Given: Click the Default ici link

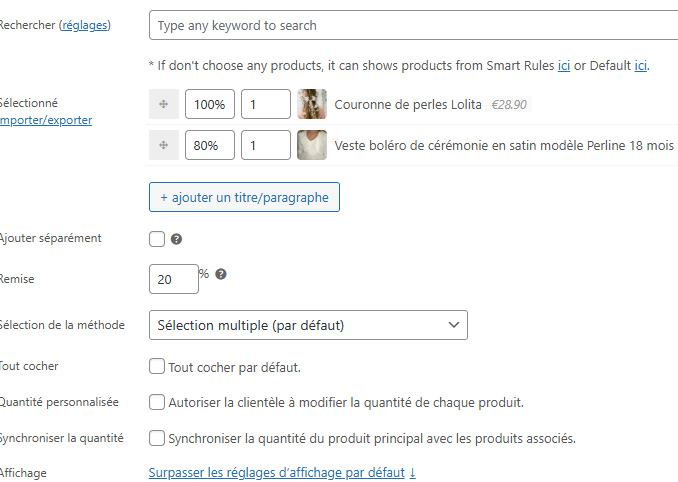Looking at the screenshot, I should pos(640,66).
